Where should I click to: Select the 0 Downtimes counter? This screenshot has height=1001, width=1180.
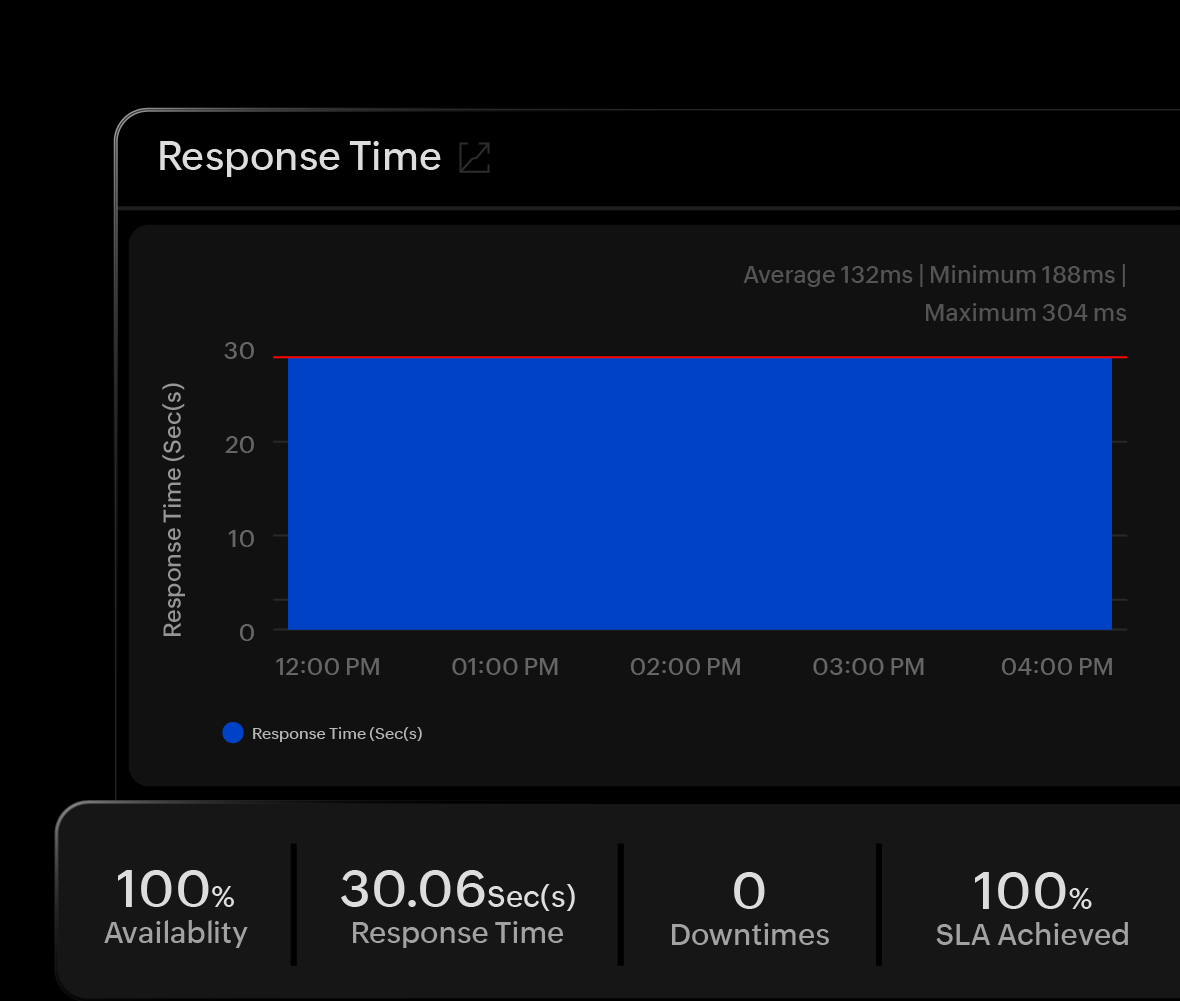coord(749,905)
